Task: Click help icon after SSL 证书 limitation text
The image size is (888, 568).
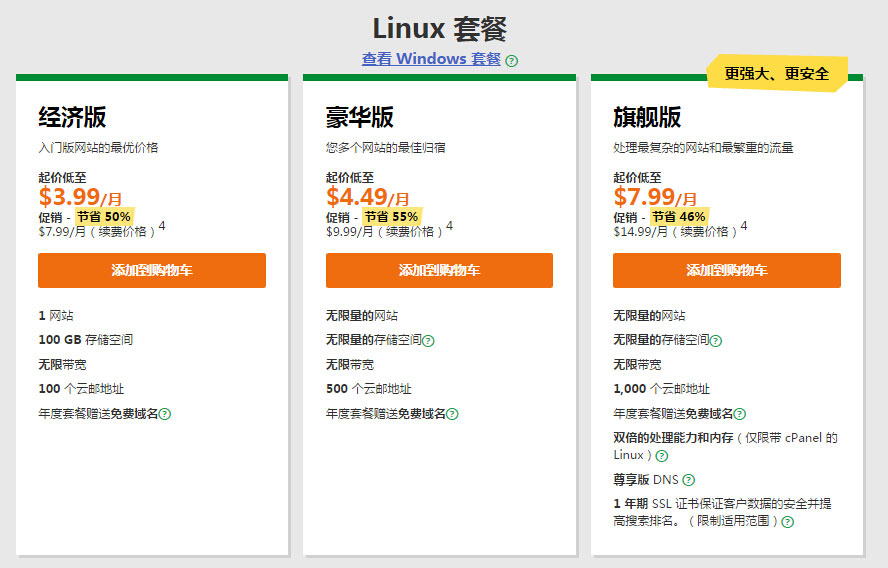Action: tap(788, 522)
